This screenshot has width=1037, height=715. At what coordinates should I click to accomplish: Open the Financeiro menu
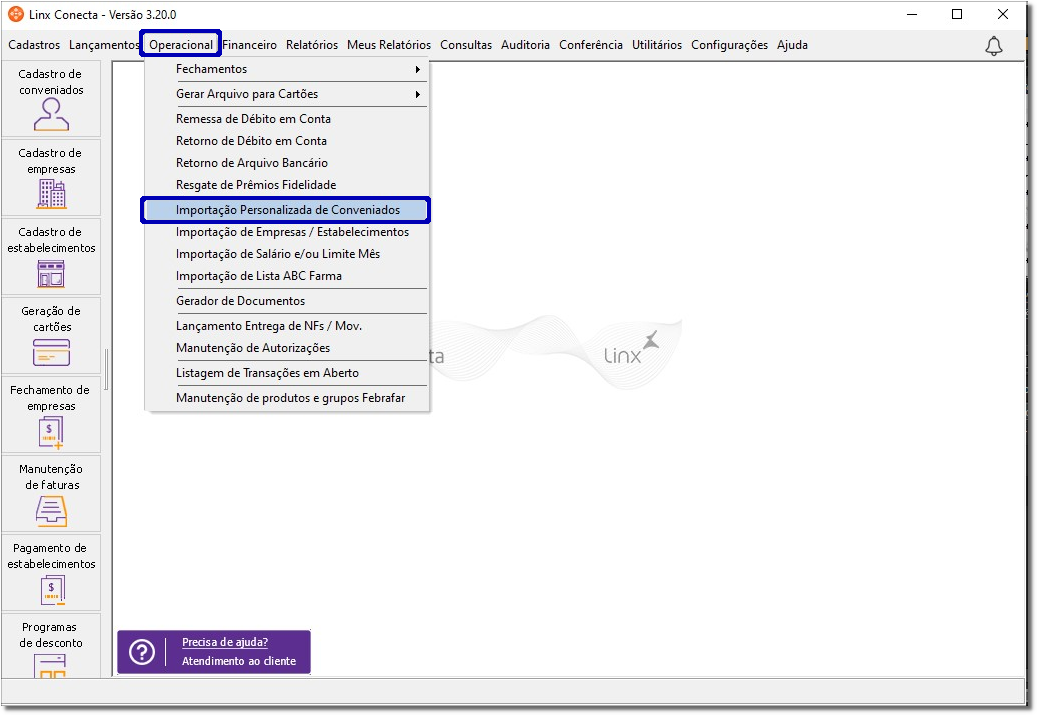pyautogui.click(x=249, y=45)
